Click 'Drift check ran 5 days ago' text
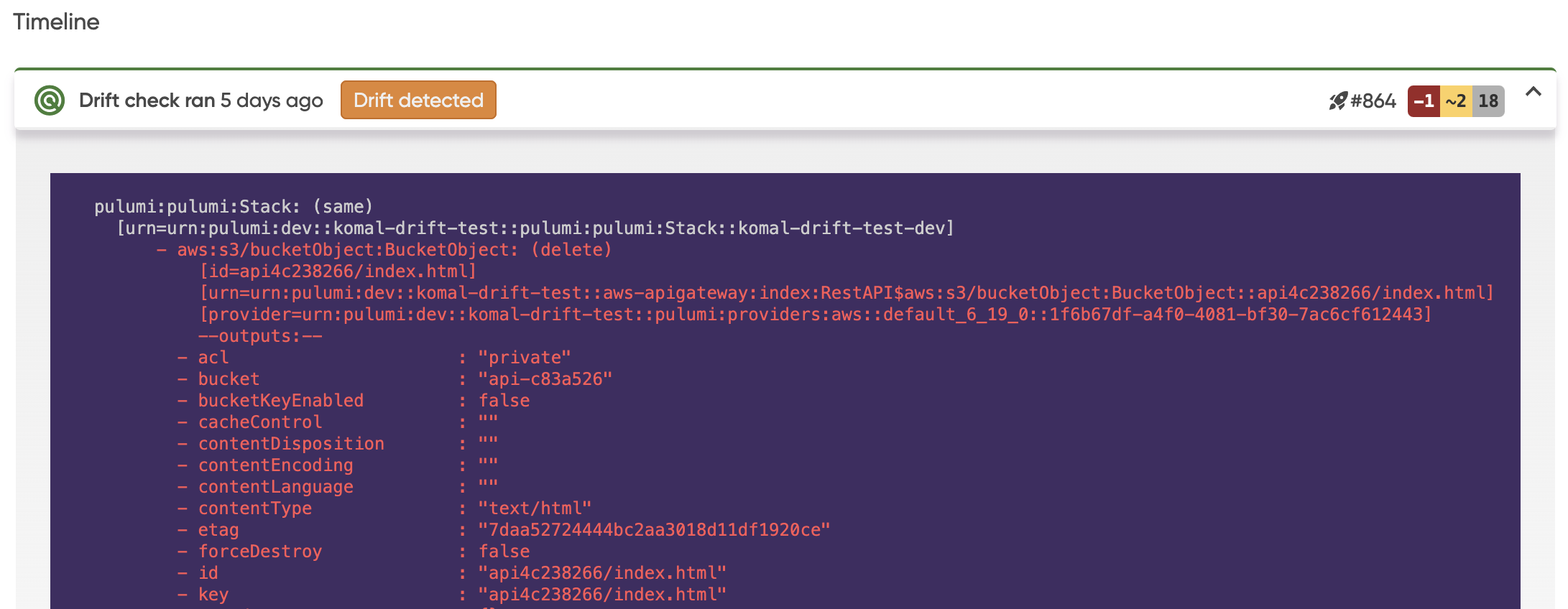 [x=201, y=101]
